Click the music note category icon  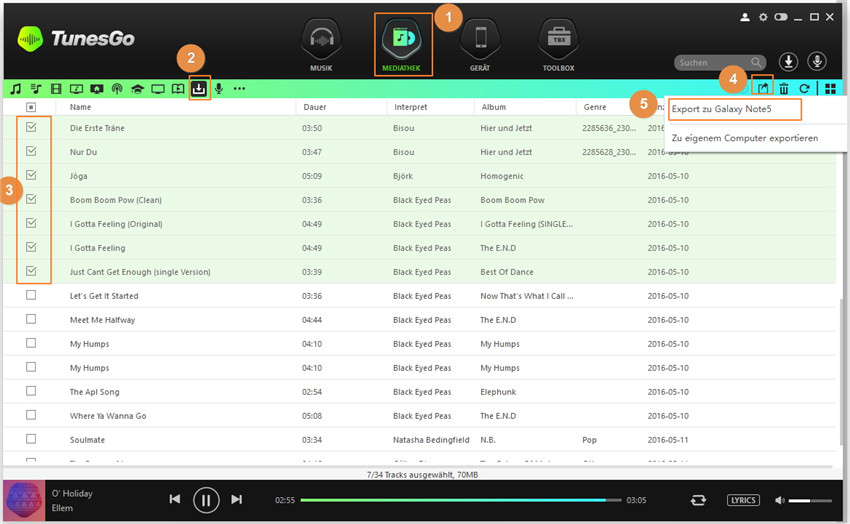coord(16,89)
